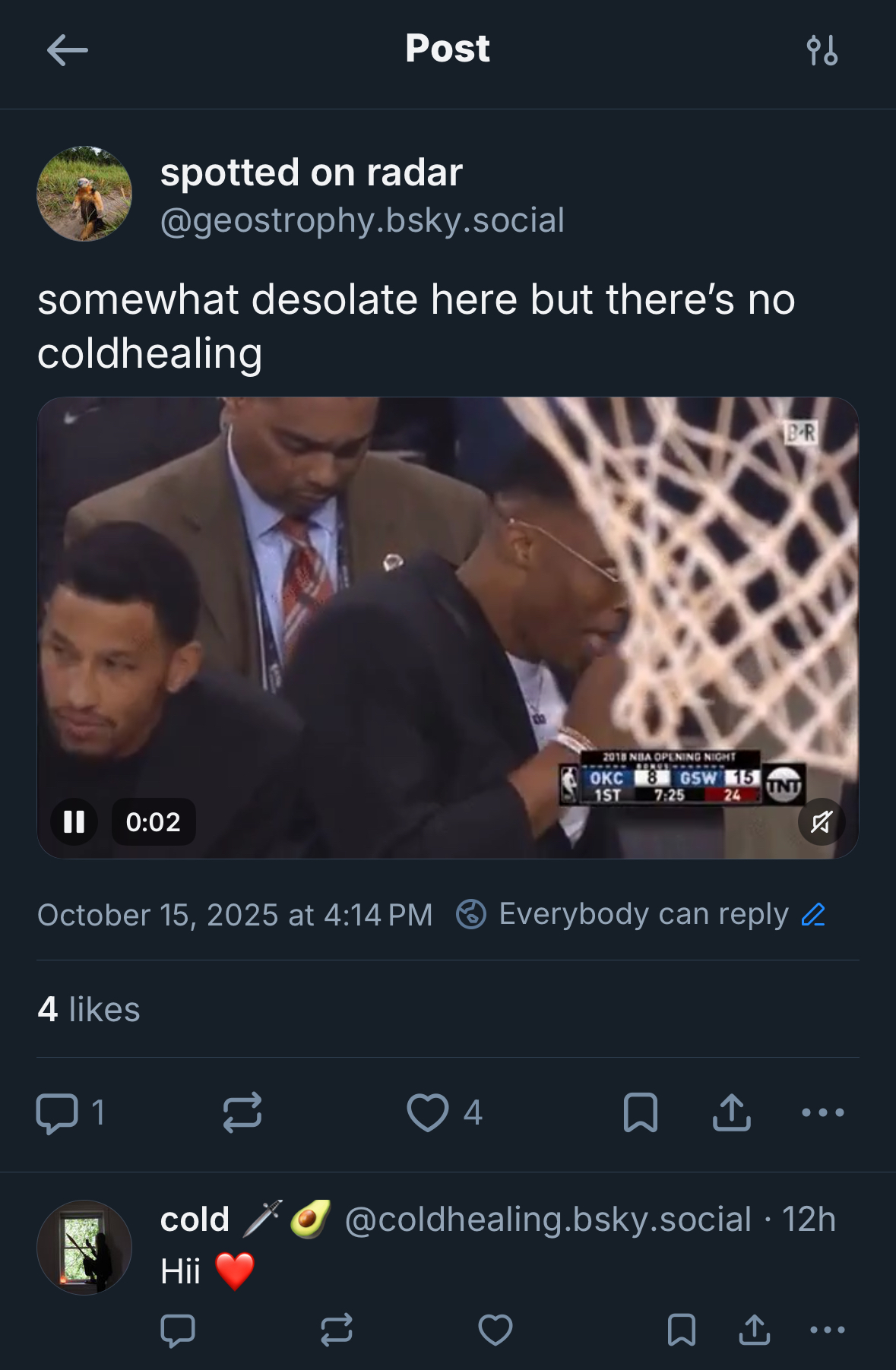Share the main post
The height and width of the screenshot is (1370, 896).
732,1113
